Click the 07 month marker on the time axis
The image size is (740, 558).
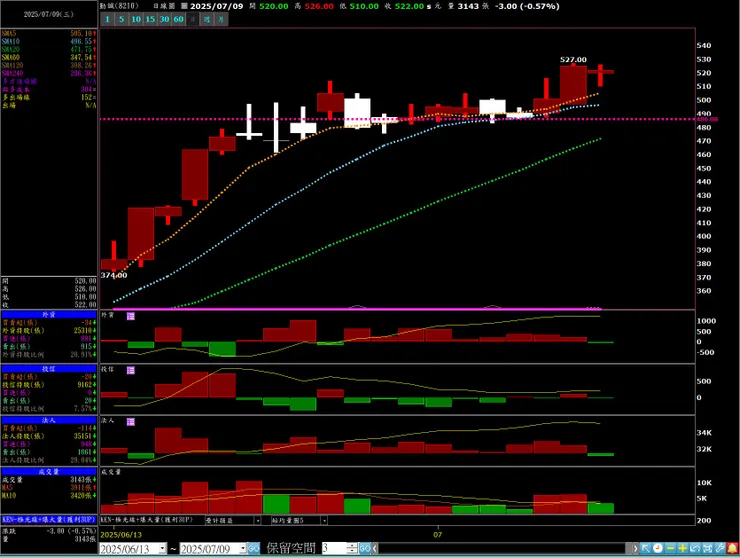pyautogui.click(x=438, y=535)
